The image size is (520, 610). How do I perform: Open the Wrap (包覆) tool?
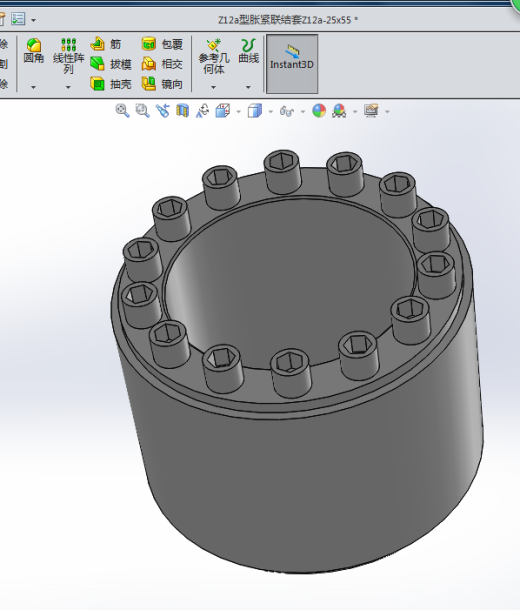(x=162, y=44)
